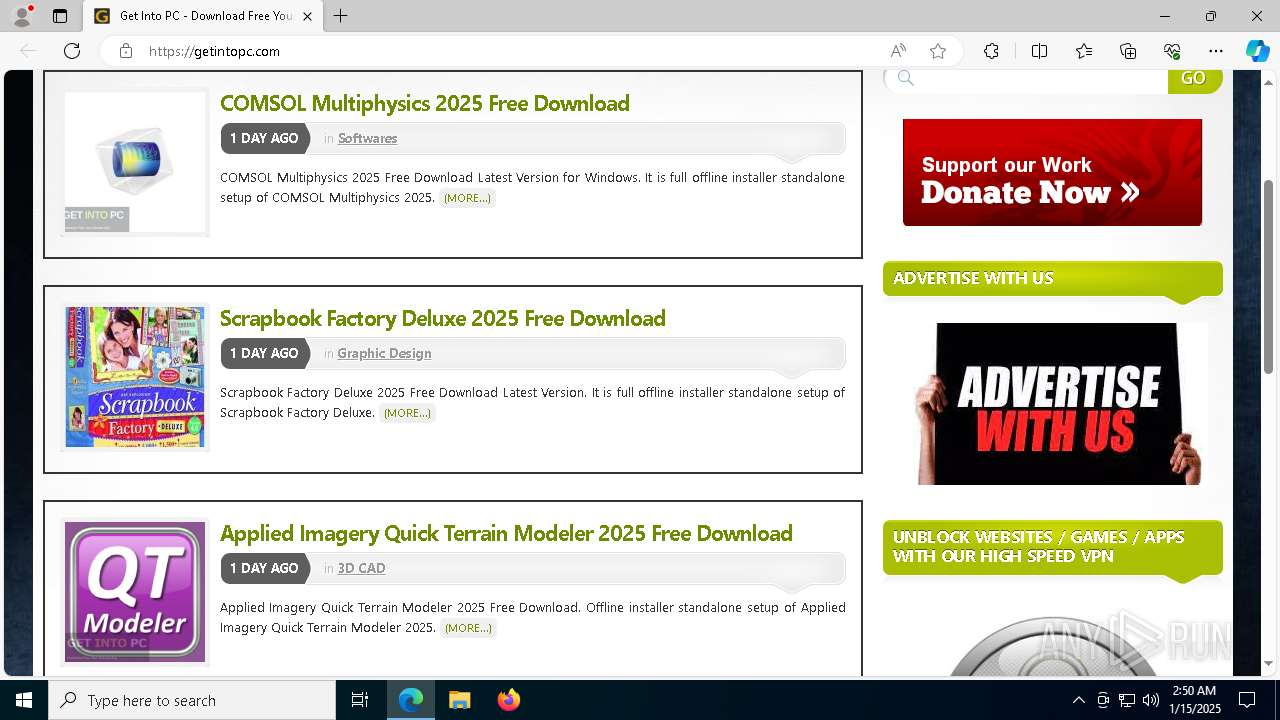Open the Extensions puzzle icon
1280x720 pixels.
991,51
